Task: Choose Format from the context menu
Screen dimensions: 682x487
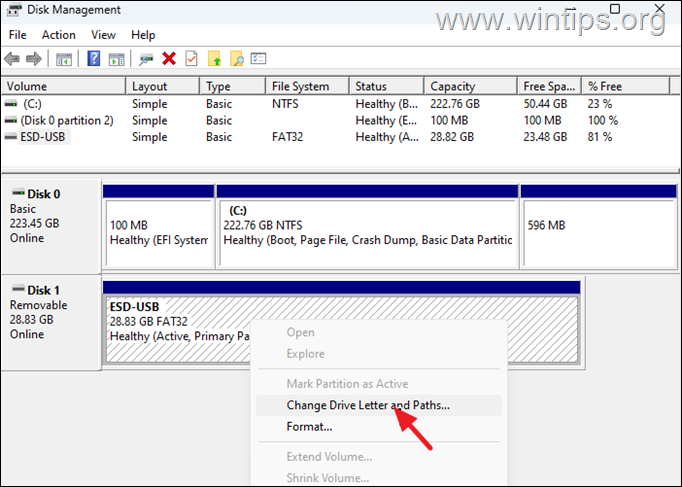Action: (309, 427)
